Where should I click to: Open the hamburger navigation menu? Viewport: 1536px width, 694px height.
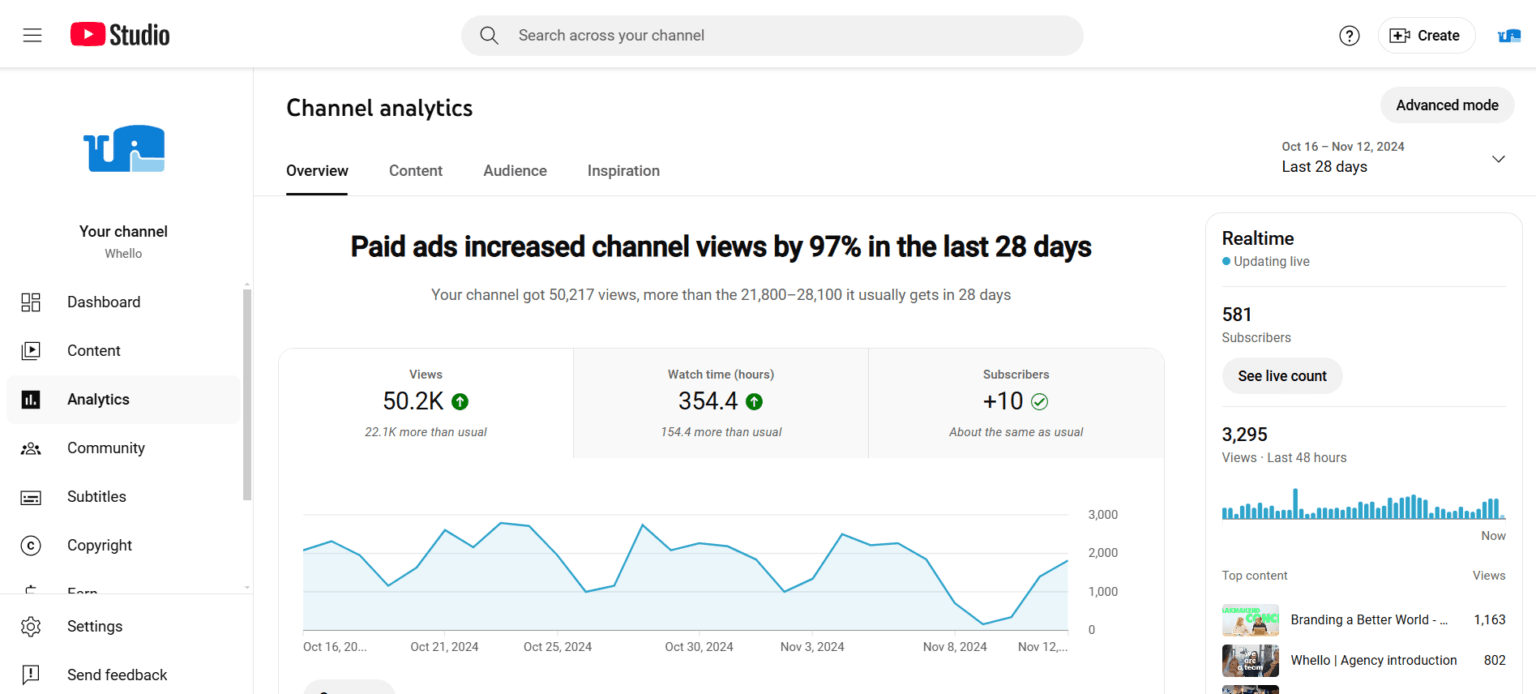tap(32, 35)
